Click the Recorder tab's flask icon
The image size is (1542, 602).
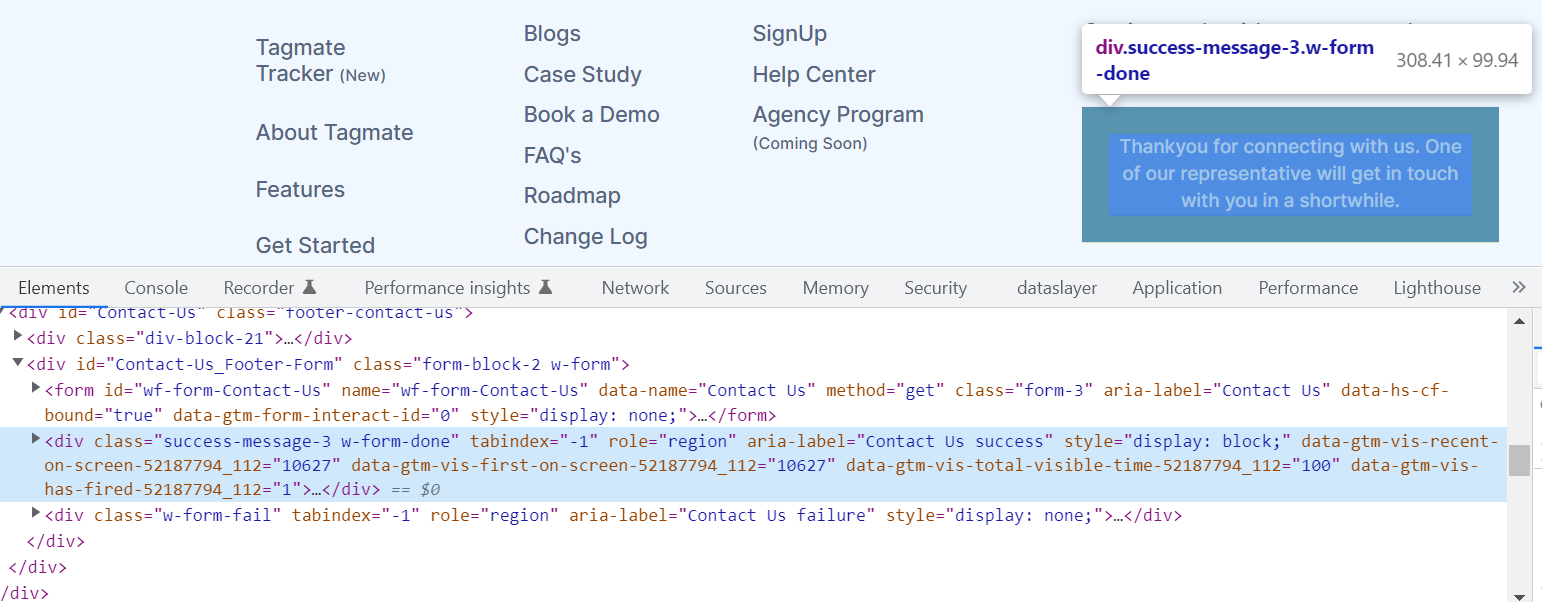pyautogui.click(x=310, y=288)
